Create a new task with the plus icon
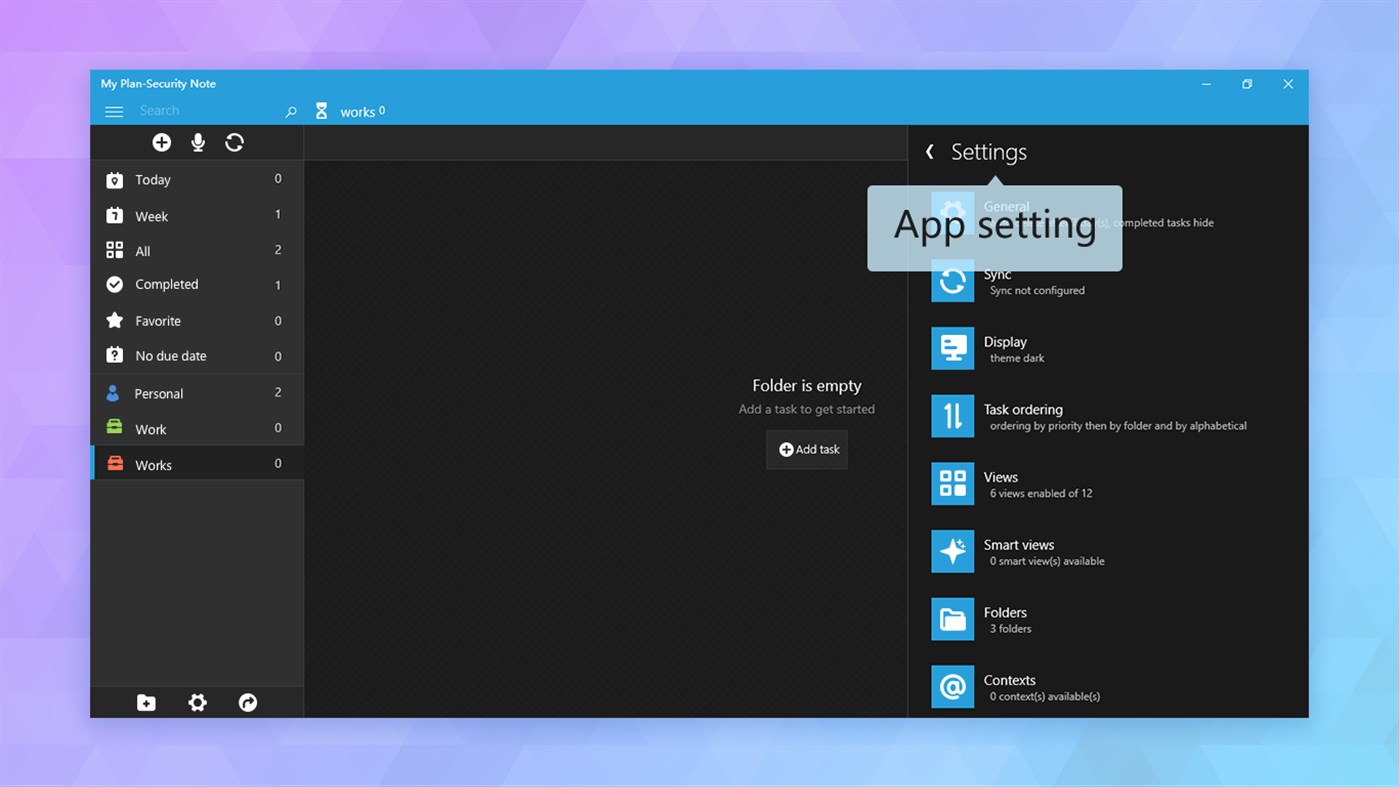This screenshot has height=787, width=1399. [161, 142]
